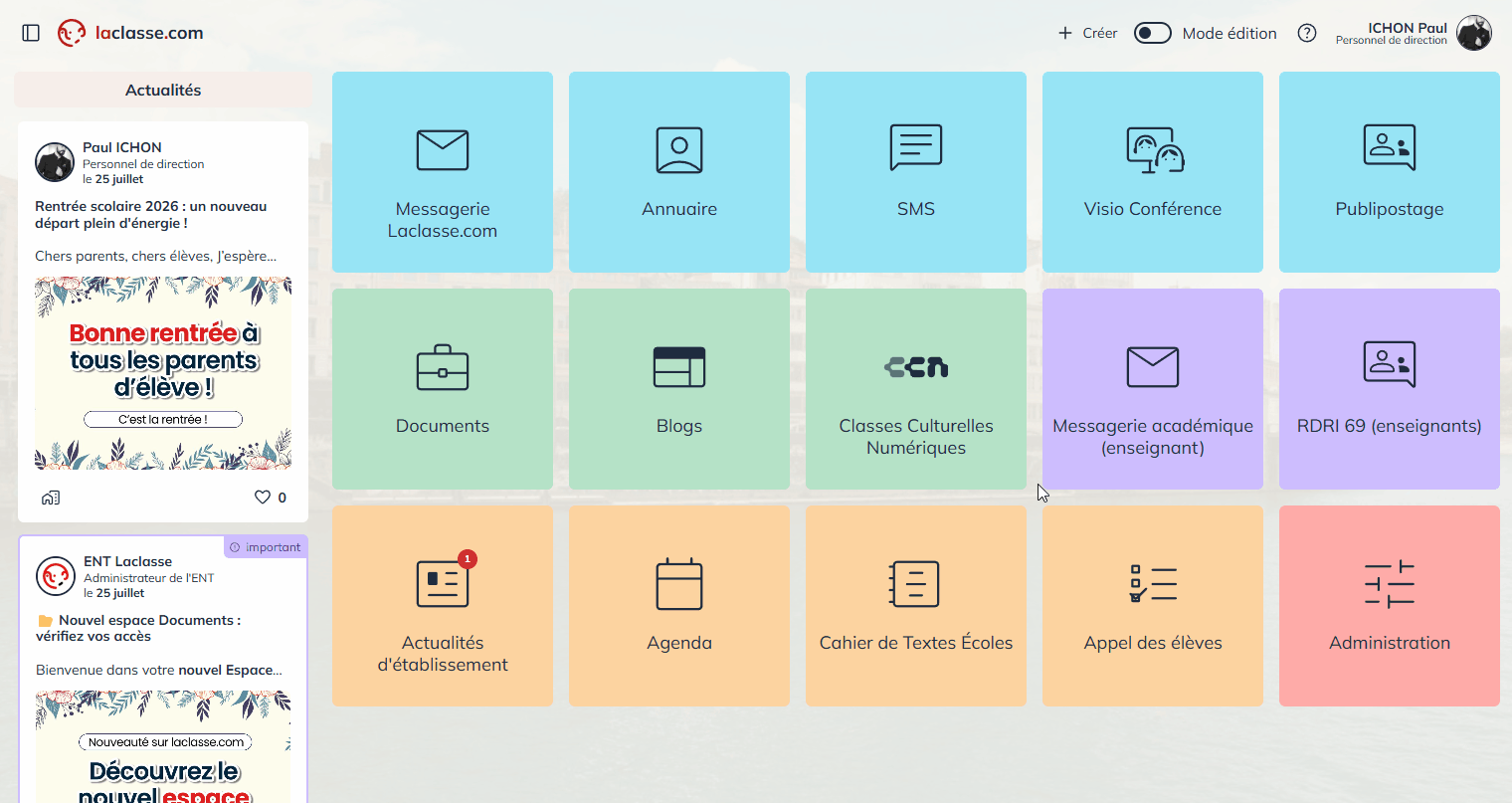Open Rentrée scolaire 2026 post title
The image size is (1512, 803).
pos(151,215)
